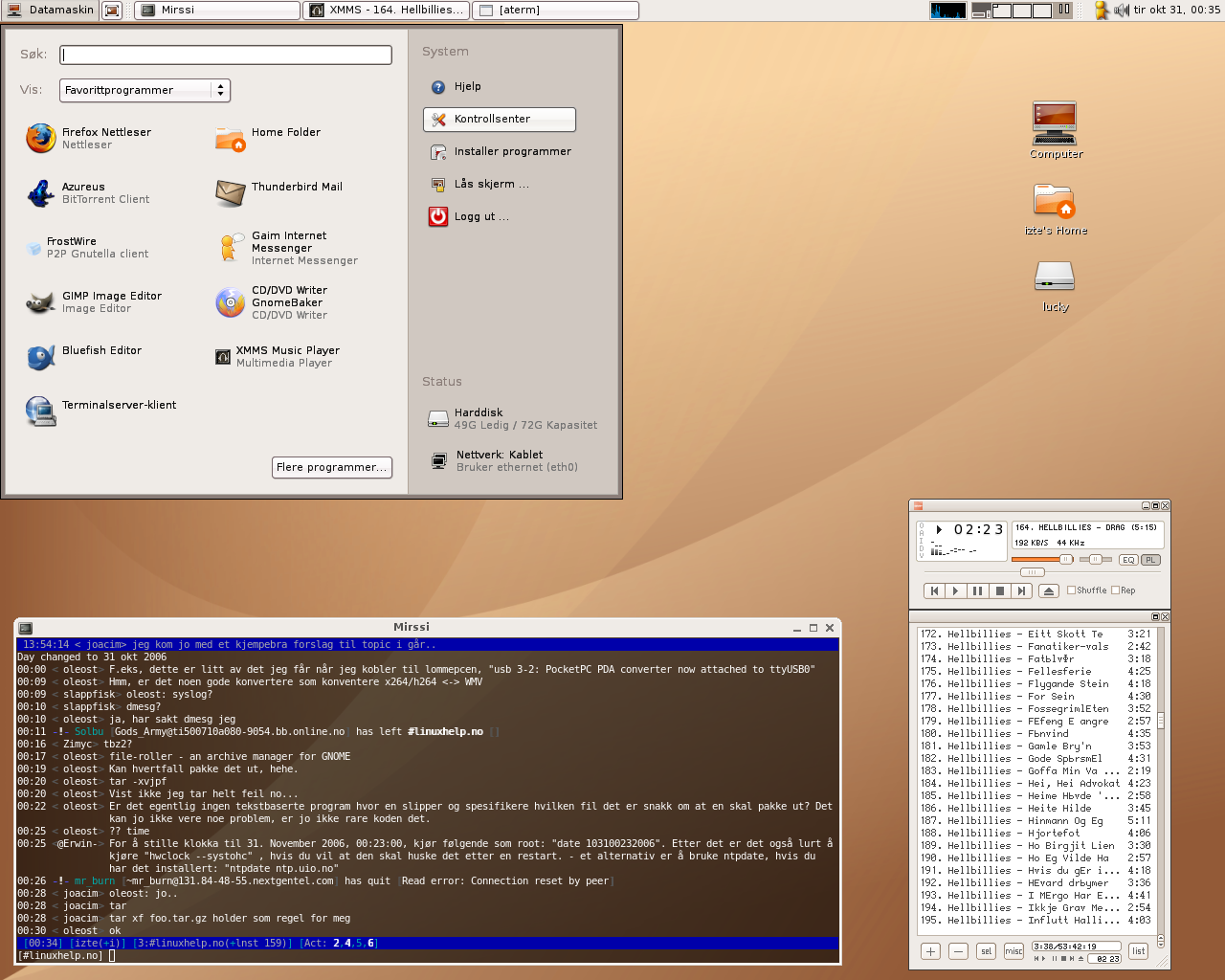Open the volume control speaker icon
This screenshot has height=980, width=1225.
1121,10
